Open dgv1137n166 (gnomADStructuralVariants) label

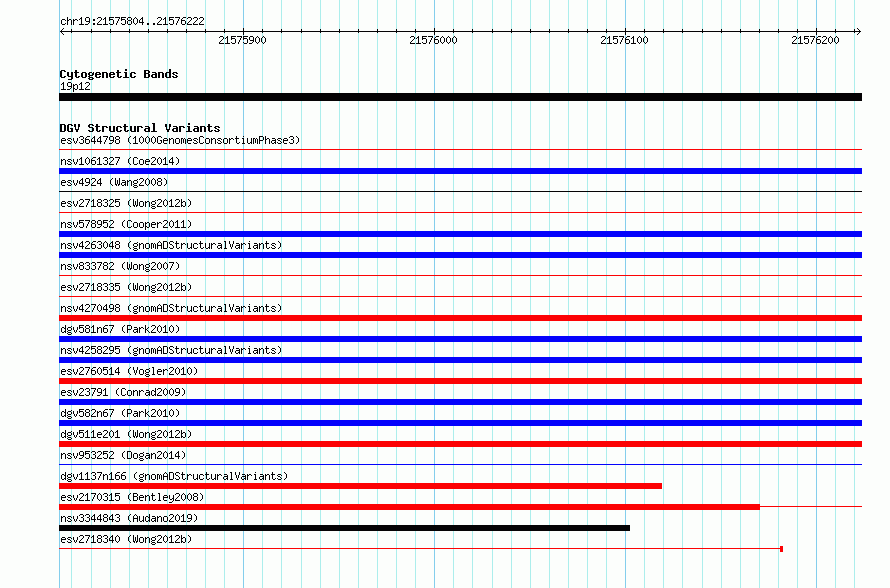tap(174, 476)
